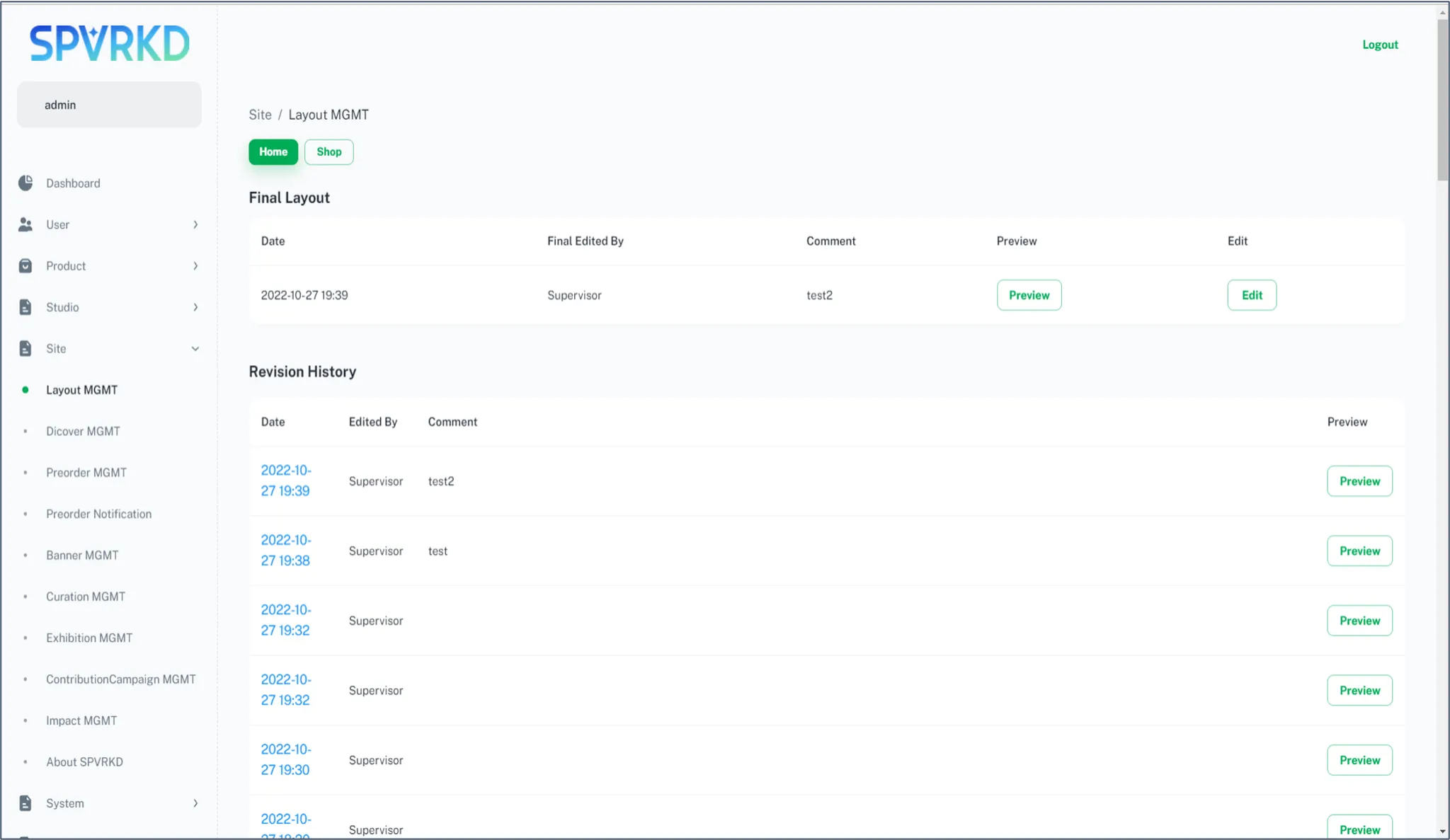The image size is (1450, 840).
Task: Click the Dashboard pie chart icon
Action: click(25, 183)
